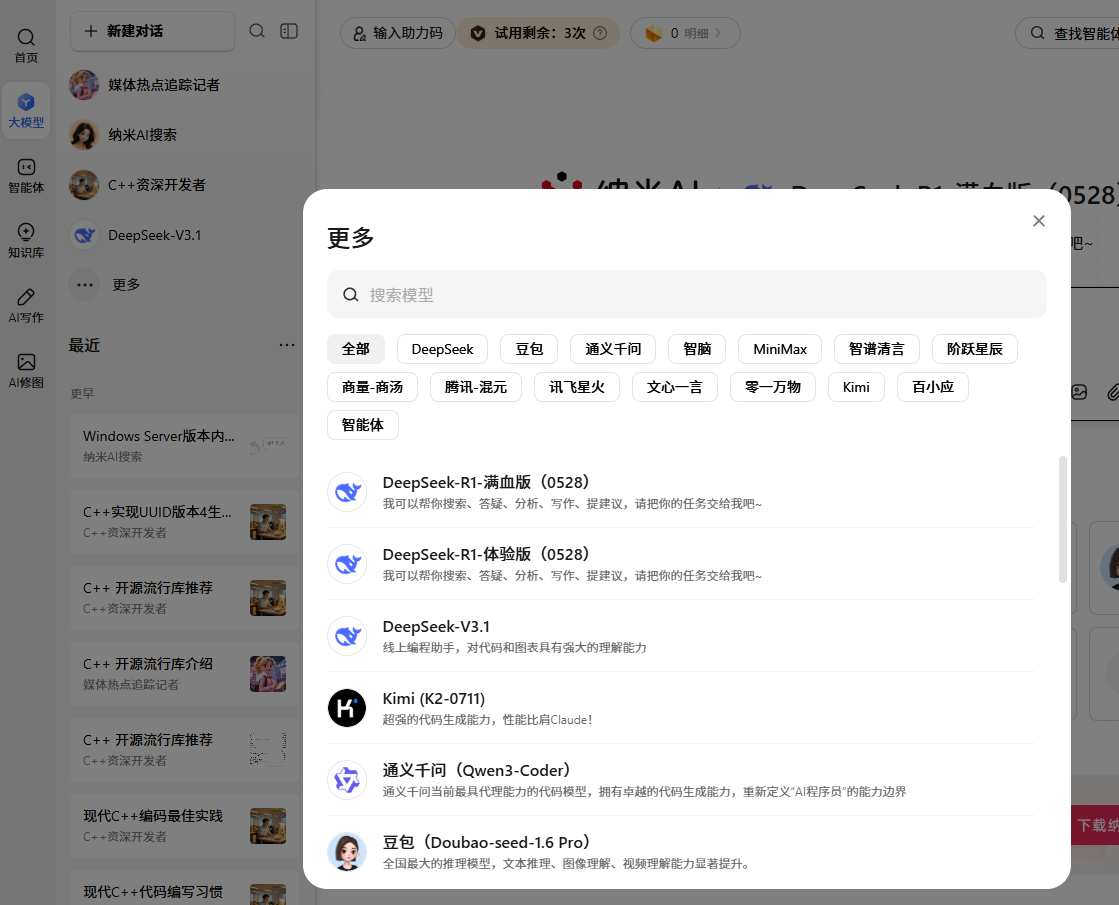The image size is (1119, 905).
Task: Click the gold coin icon in top bar
Action: click(654, 33)
